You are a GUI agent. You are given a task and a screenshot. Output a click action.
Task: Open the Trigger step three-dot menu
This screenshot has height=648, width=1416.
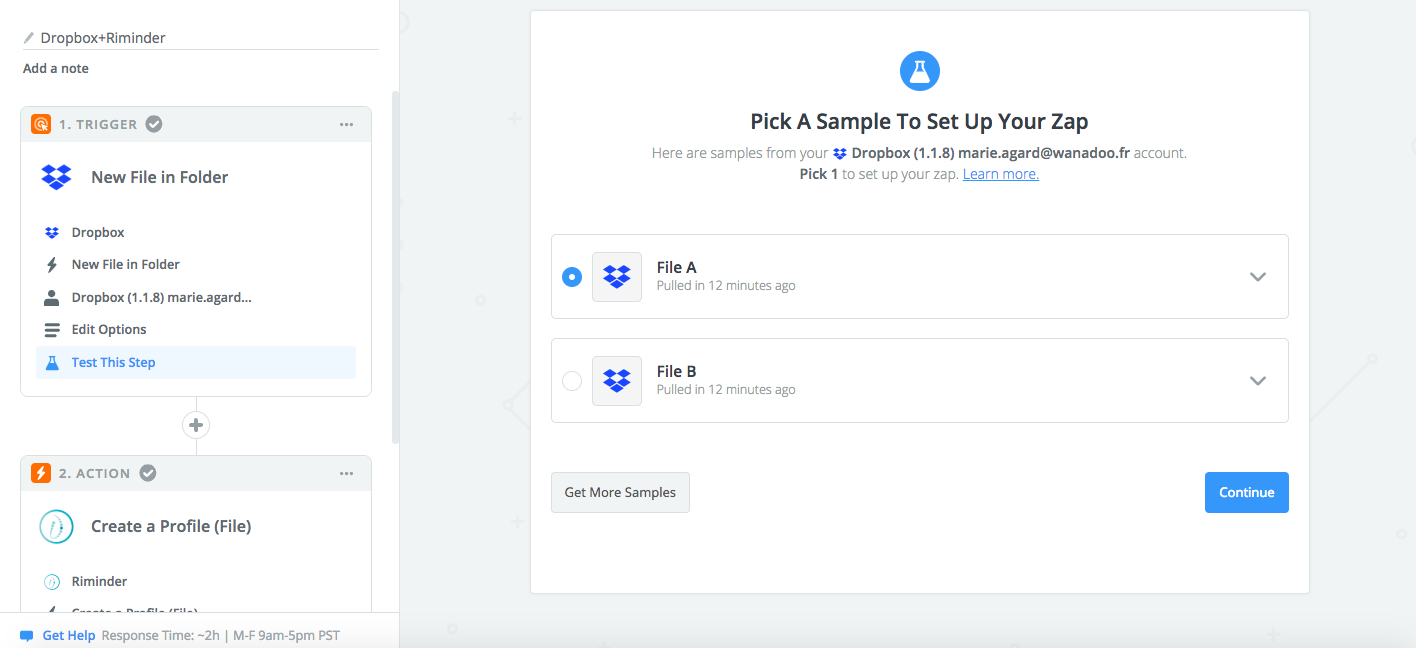pyautogui.click(x=346, y=124)
